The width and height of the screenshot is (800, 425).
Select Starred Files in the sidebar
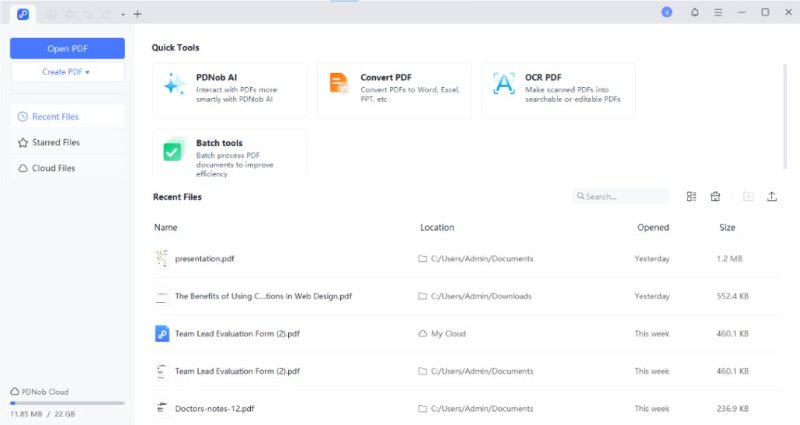[56, 143]
